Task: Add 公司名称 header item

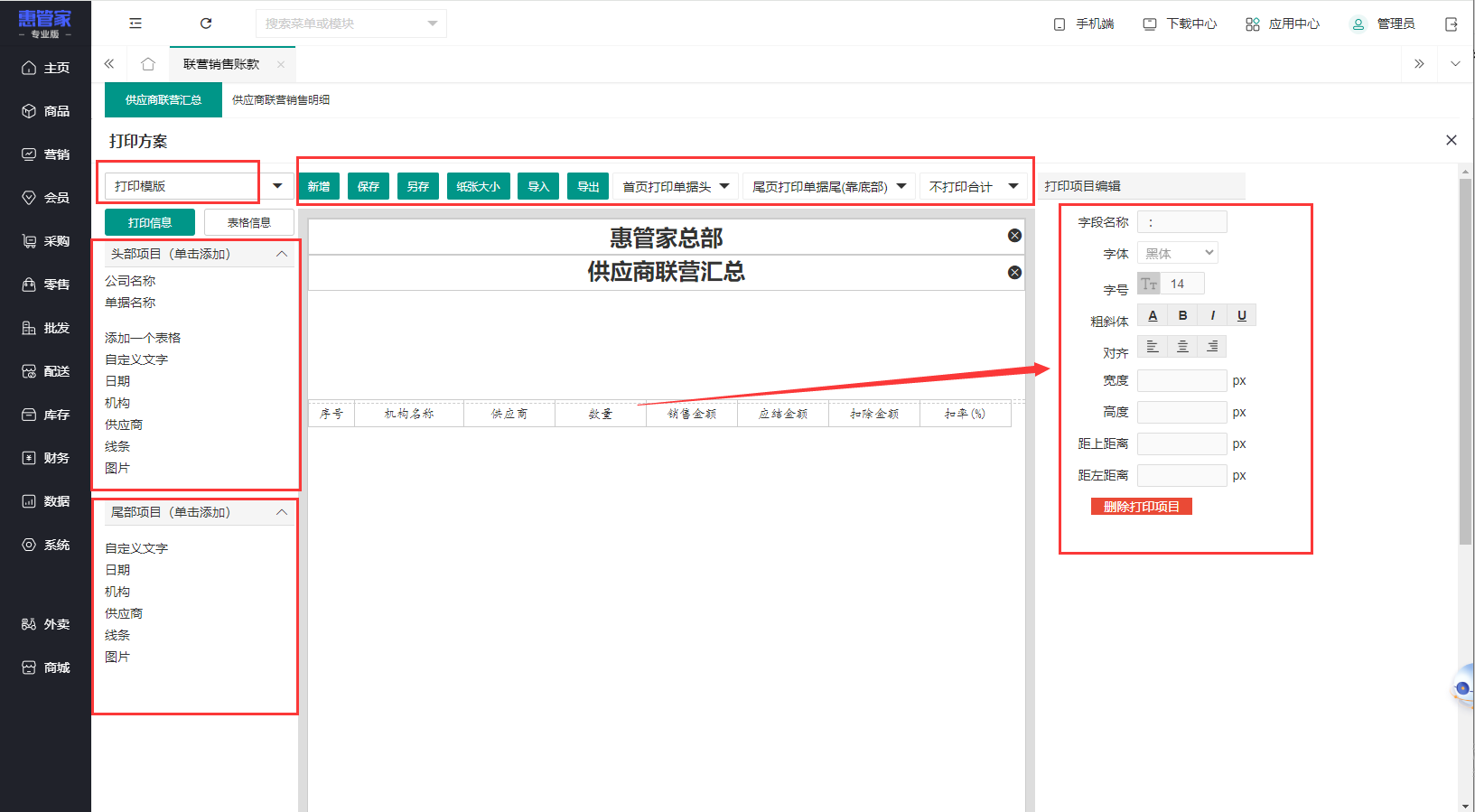Action: point(130,281)
